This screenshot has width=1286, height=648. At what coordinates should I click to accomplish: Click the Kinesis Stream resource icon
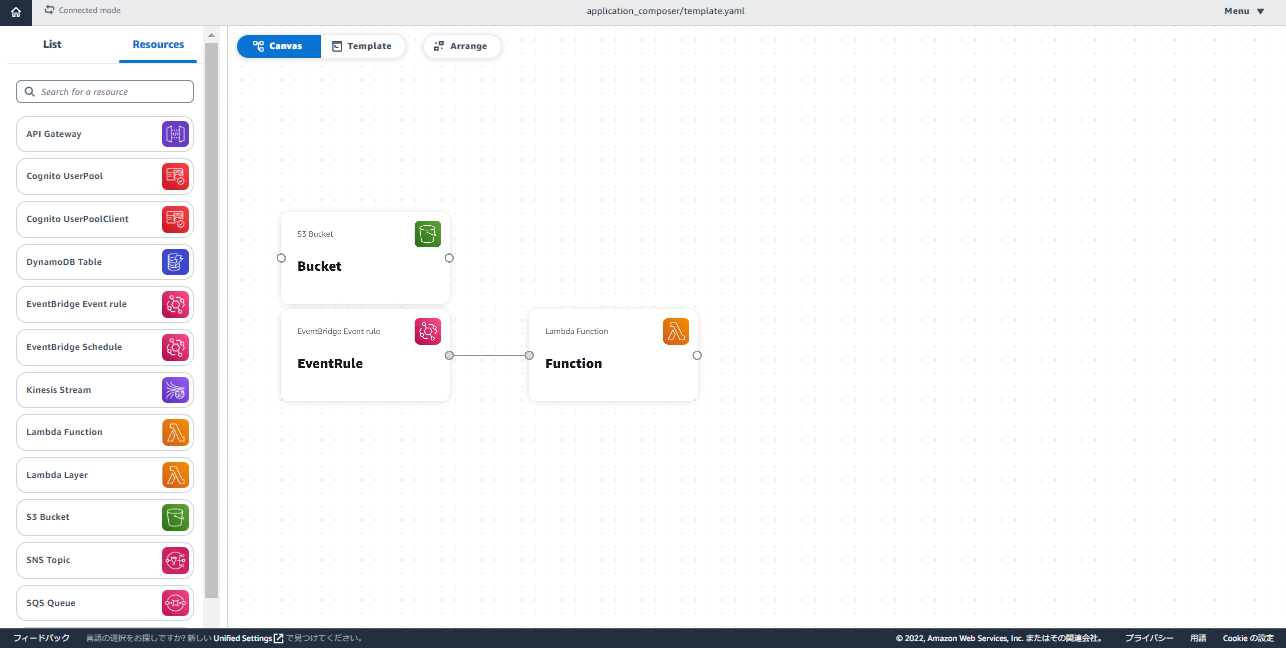[175, 390]
